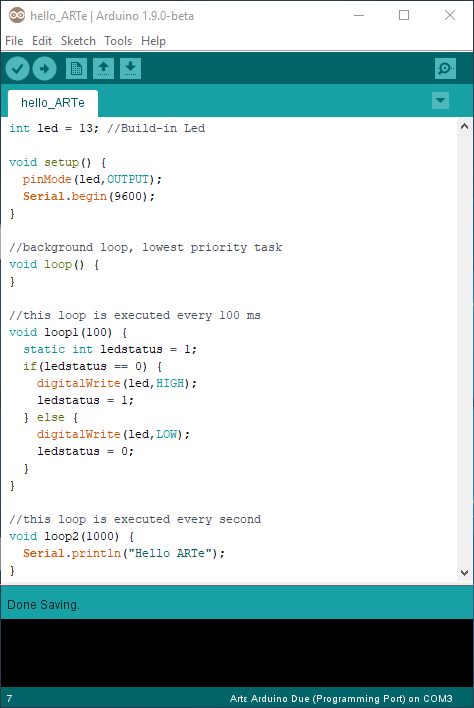The height and width of the screenshot is (708, 474).
Task: Create a new sketch with New icon
Action: [76, 69]
